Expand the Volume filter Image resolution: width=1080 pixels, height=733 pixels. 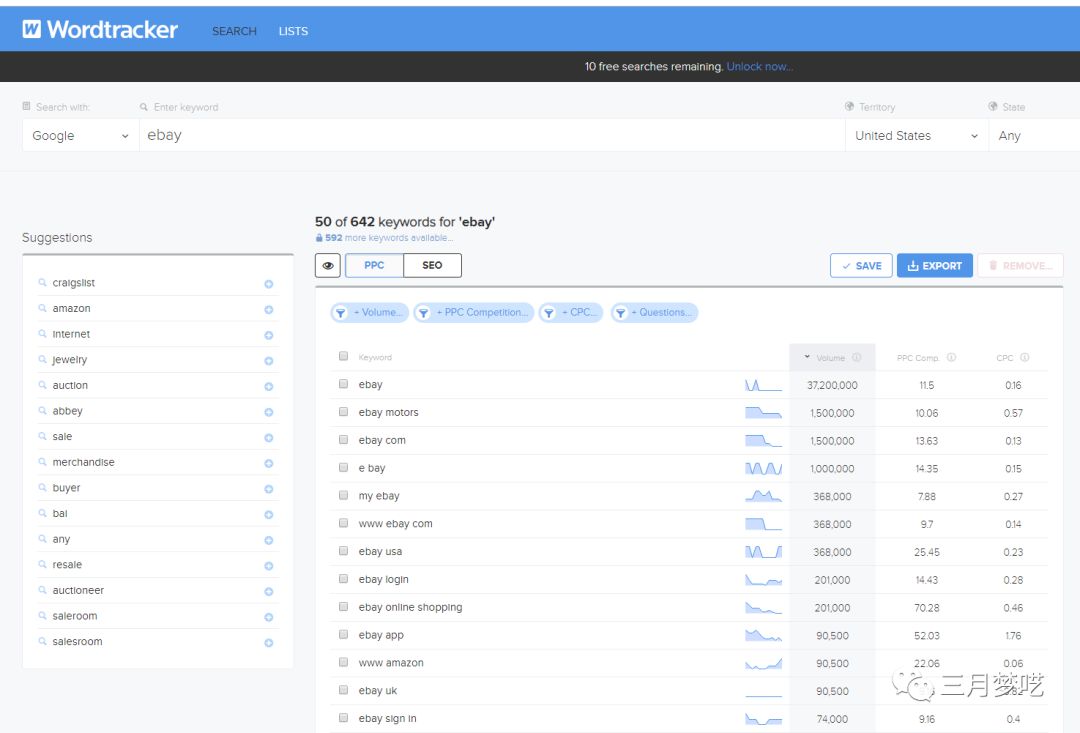[x=370, y=313]
